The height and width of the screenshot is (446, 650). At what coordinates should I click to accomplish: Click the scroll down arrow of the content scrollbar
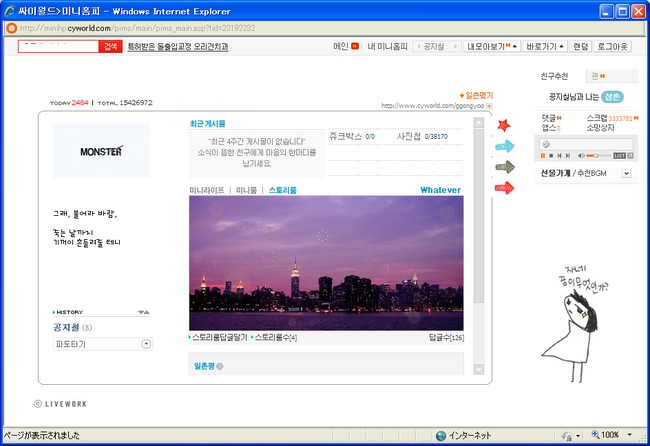pos(478,369)
